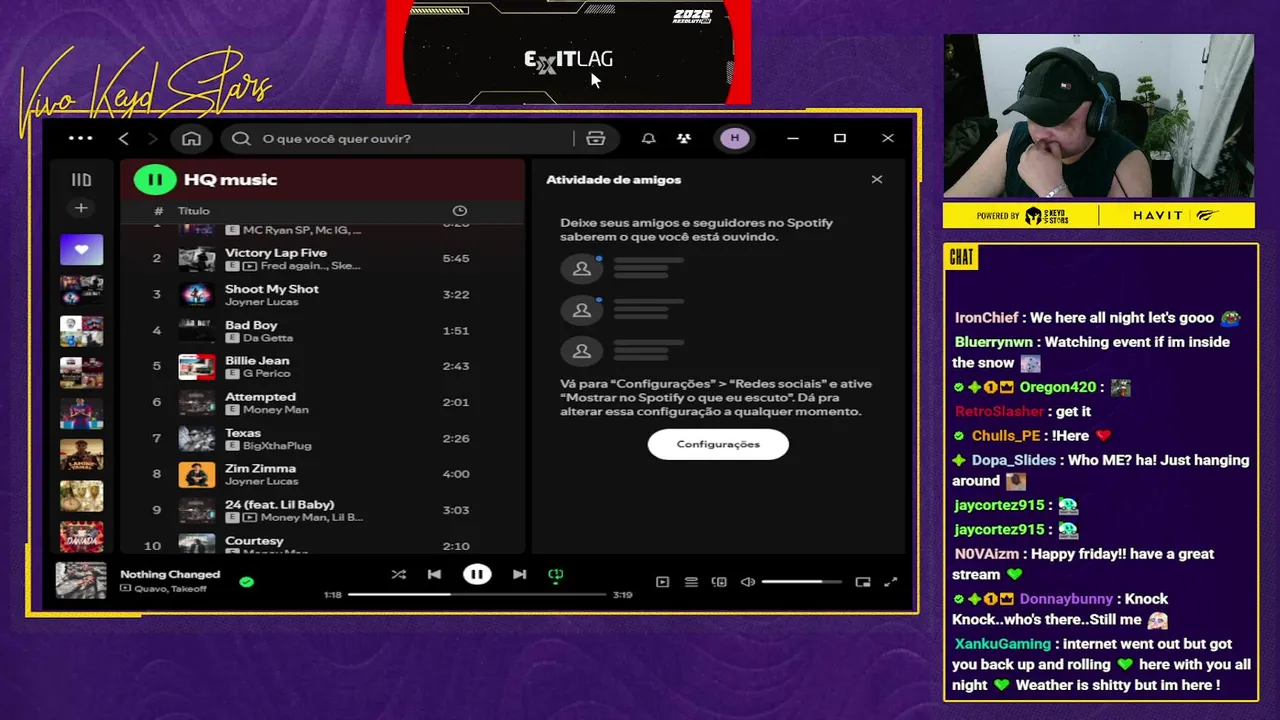Click the now playing title Nothing Changed
Screen dimensions: 1280x720
pyautogui.click(x=170, y=574)
